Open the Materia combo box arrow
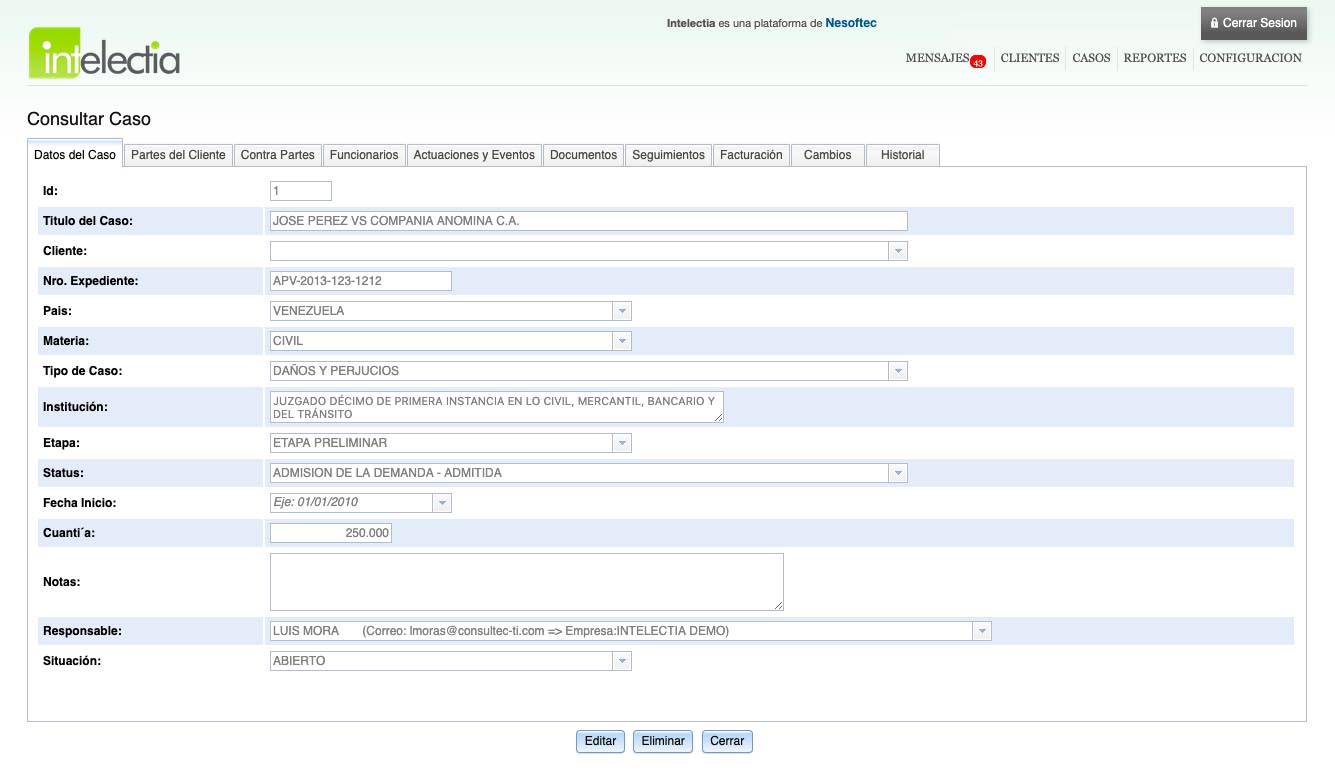Viewport: 1335px width, 779px height. (x=622, y=341)
